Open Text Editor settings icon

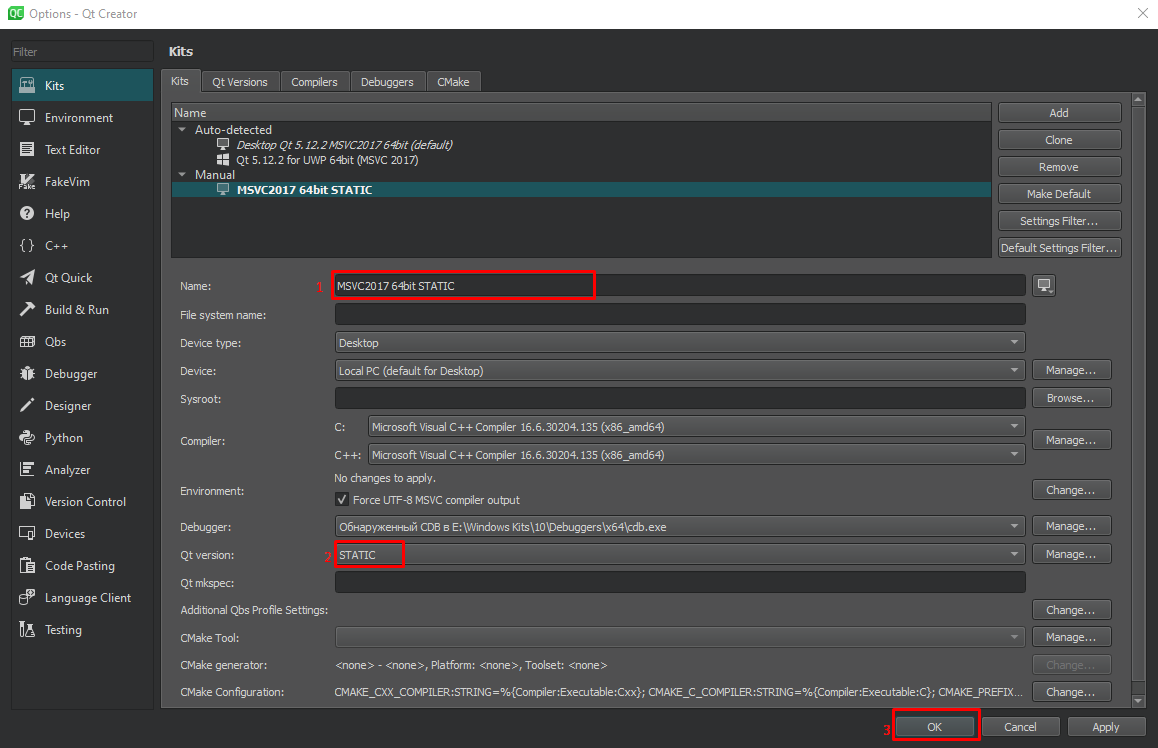[27, 149]
